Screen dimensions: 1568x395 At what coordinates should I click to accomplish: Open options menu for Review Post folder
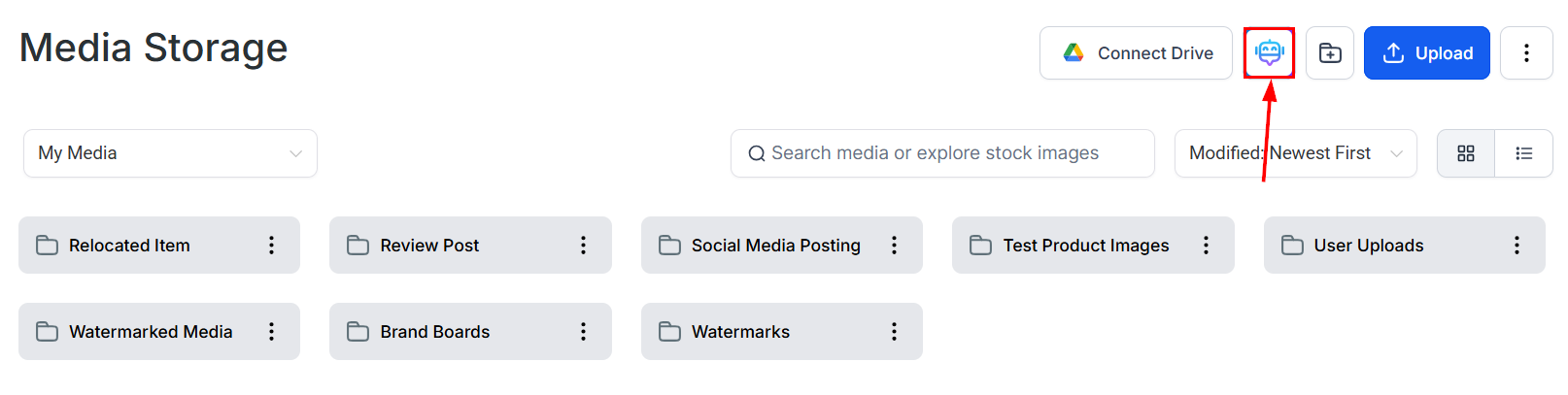(583, 246)
